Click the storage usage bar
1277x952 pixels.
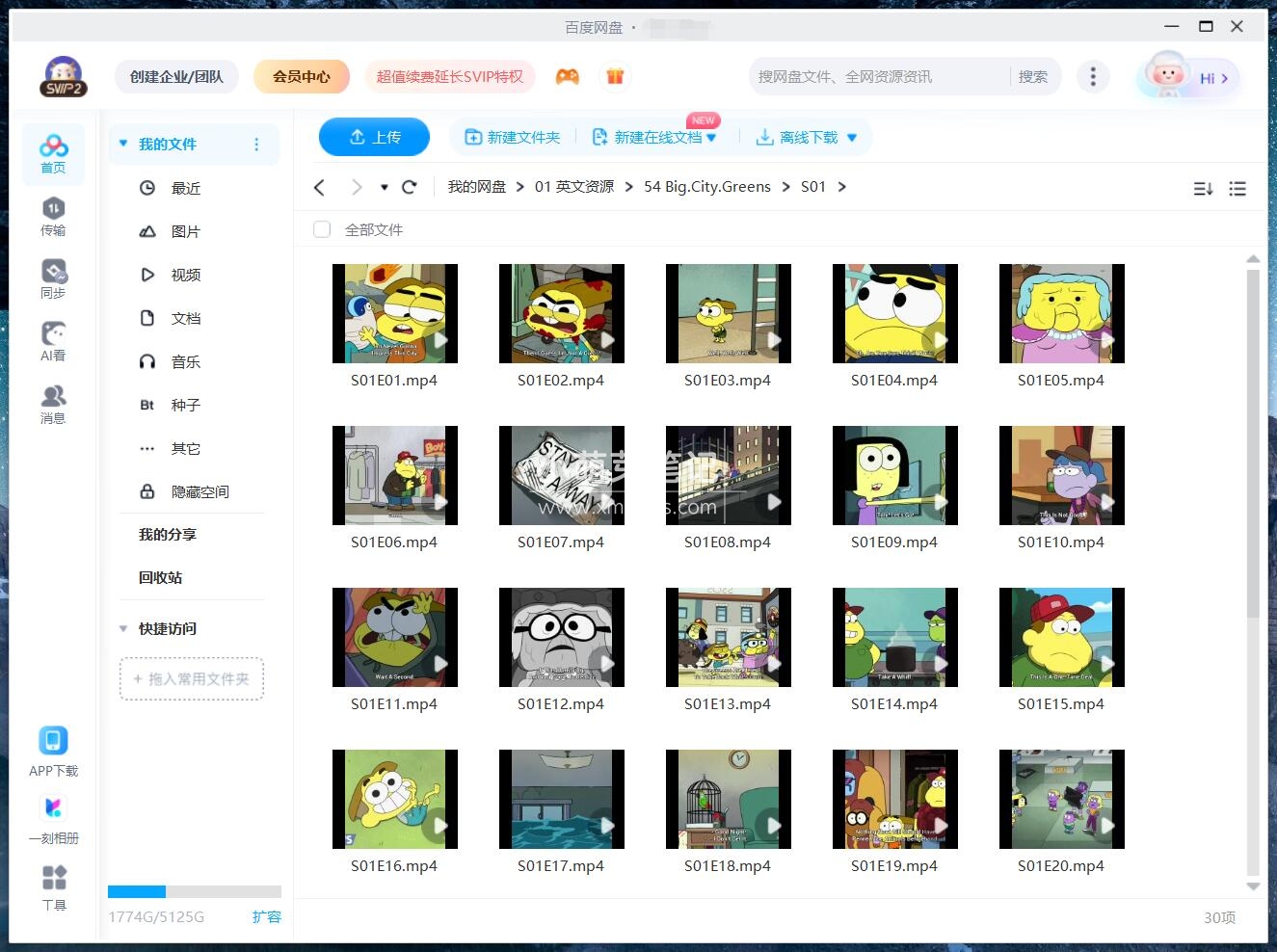click(x=193, y=891)
